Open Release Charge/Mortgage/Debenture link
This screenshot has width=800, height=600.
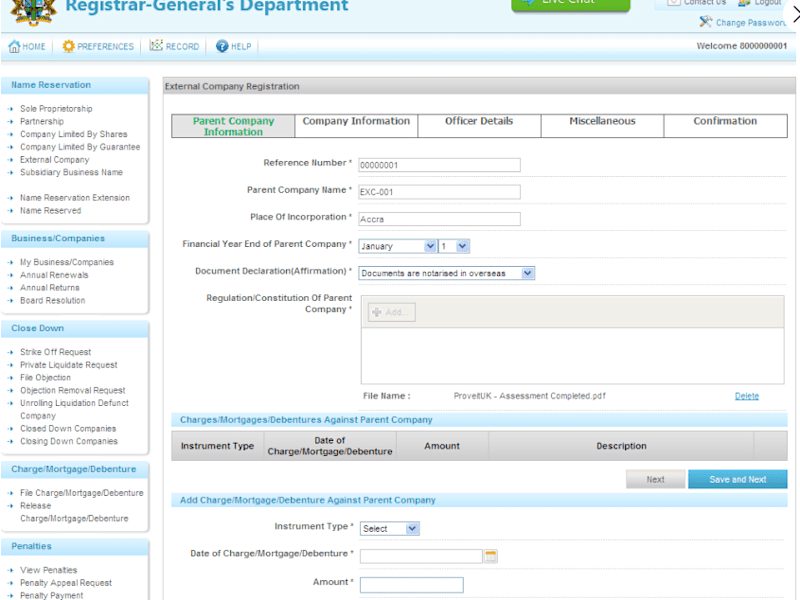[x=74, y=512]
